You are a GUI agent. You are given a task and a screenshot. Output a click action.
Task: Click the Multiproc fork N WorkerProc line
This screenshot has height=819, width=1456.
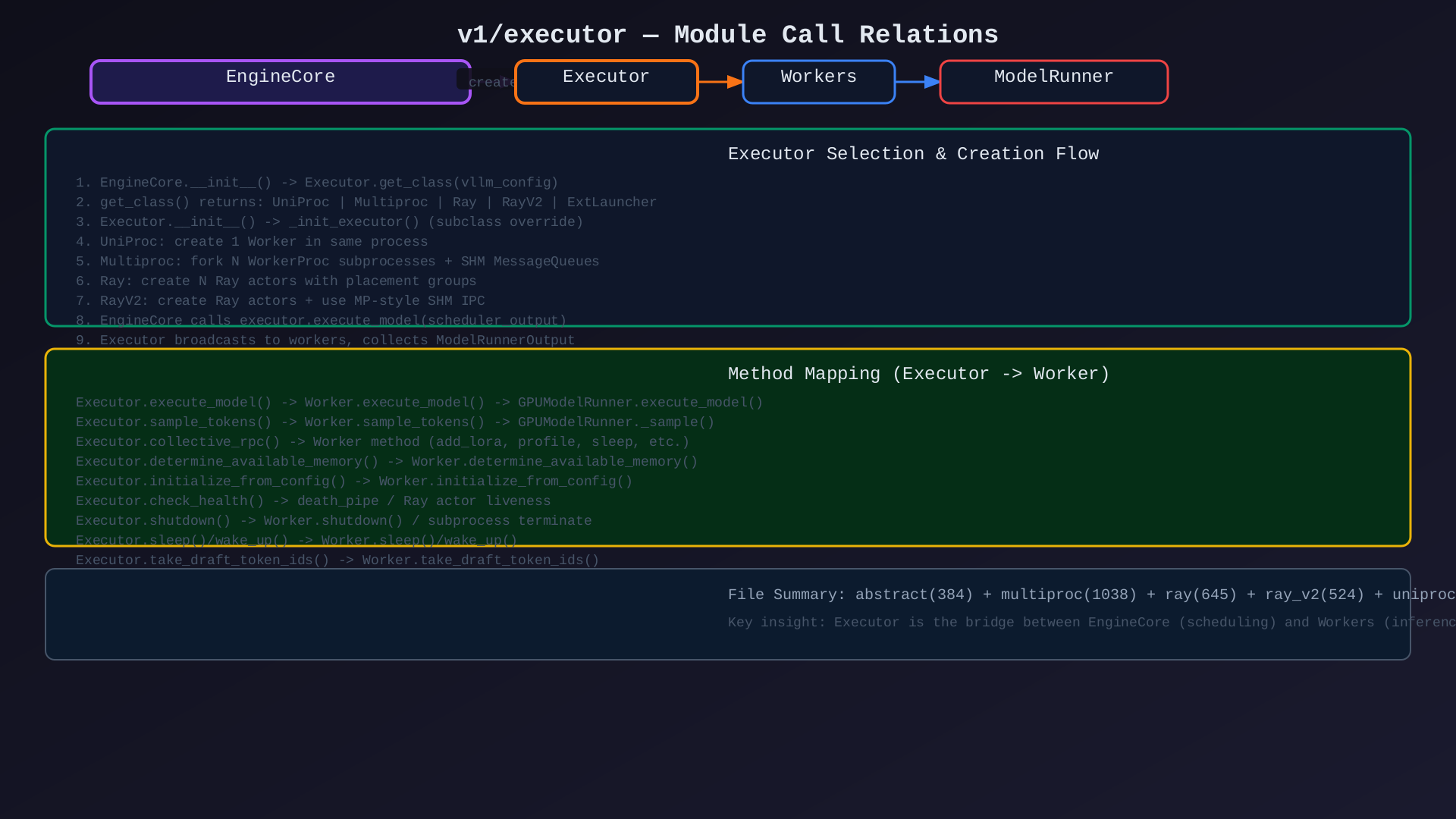pos(337,262)
